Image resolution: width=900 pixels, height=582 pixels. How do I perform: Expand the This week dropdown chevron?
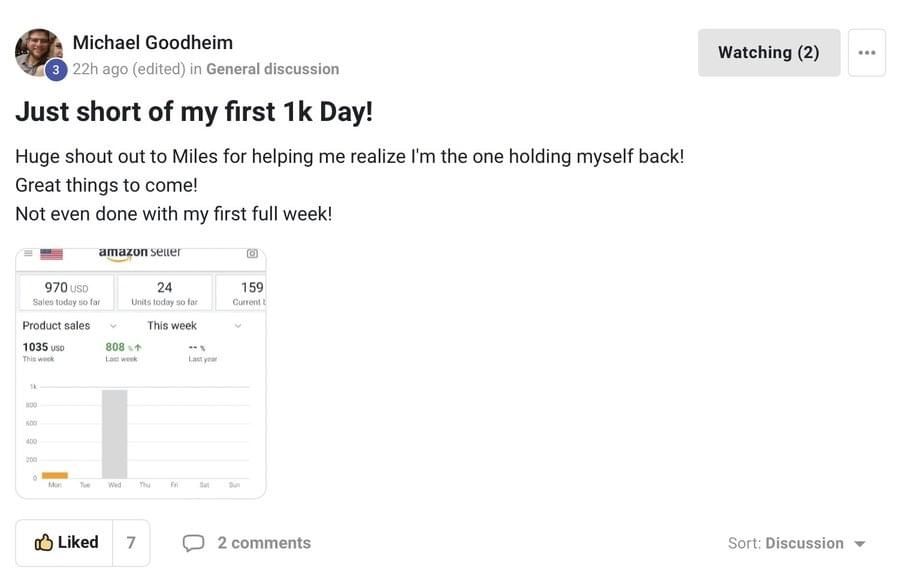tap(237, 326)
